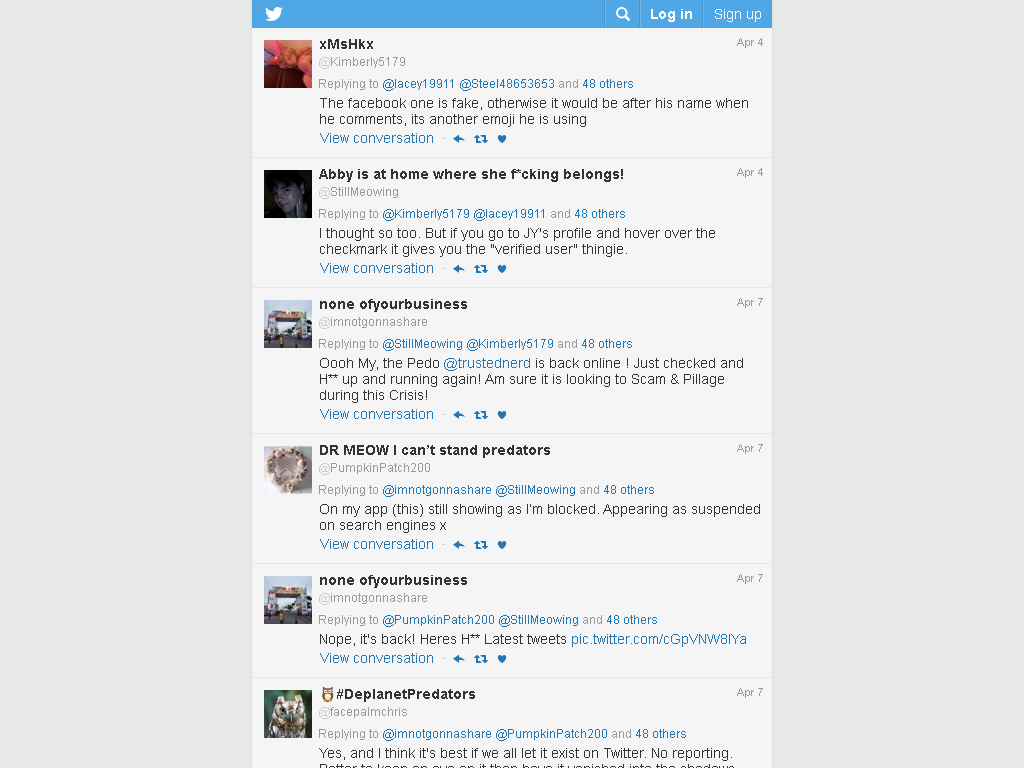Click the Apr 7 date on PumpkinPatch200's tweet

pos(750,449)
